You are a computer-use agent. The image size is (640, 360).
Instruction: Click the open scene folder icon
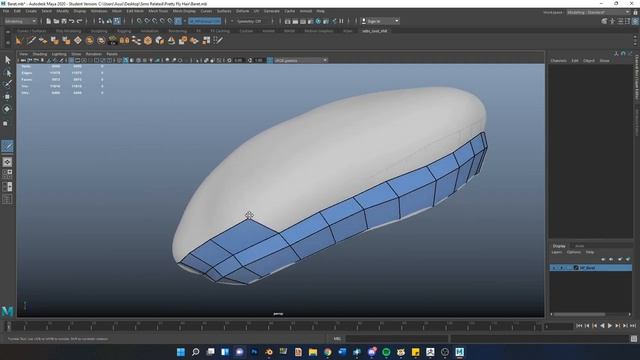pyautogui.click(x=56, y=21)
